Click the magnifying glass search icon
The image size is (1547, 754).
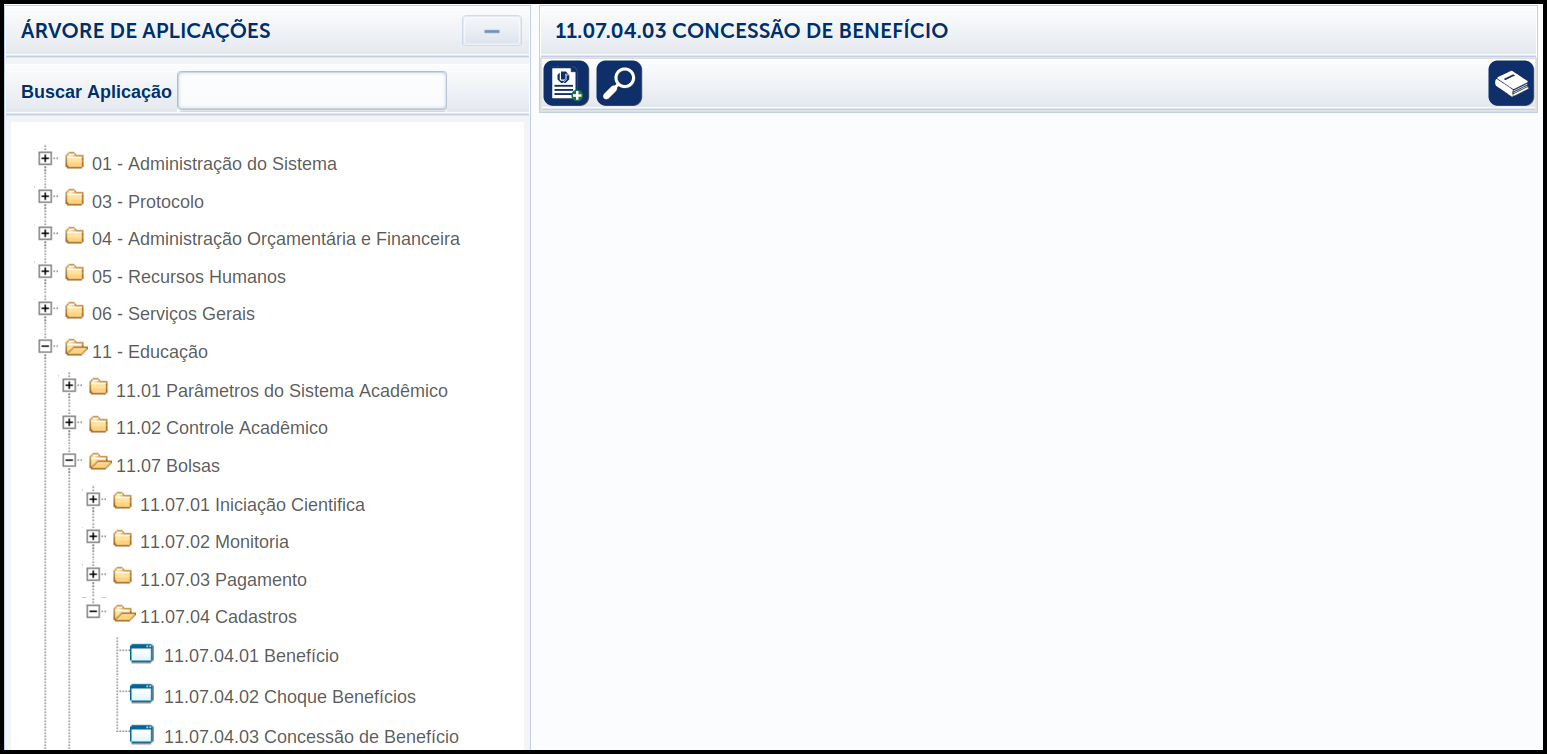[619, 83]
